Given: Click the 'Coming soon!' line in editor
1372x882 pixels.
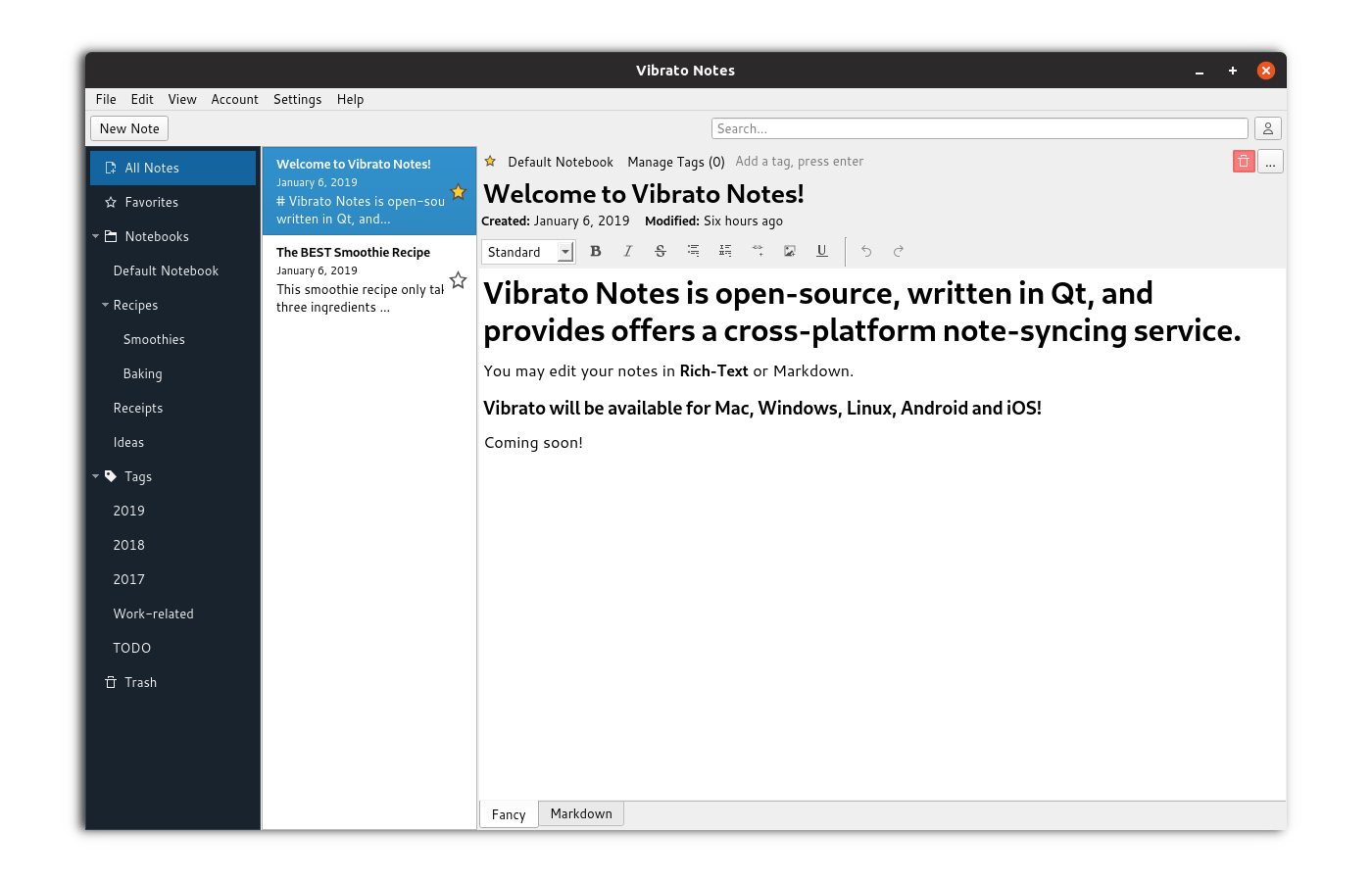Looking at the screenshot, I should (x=533, y=443).
